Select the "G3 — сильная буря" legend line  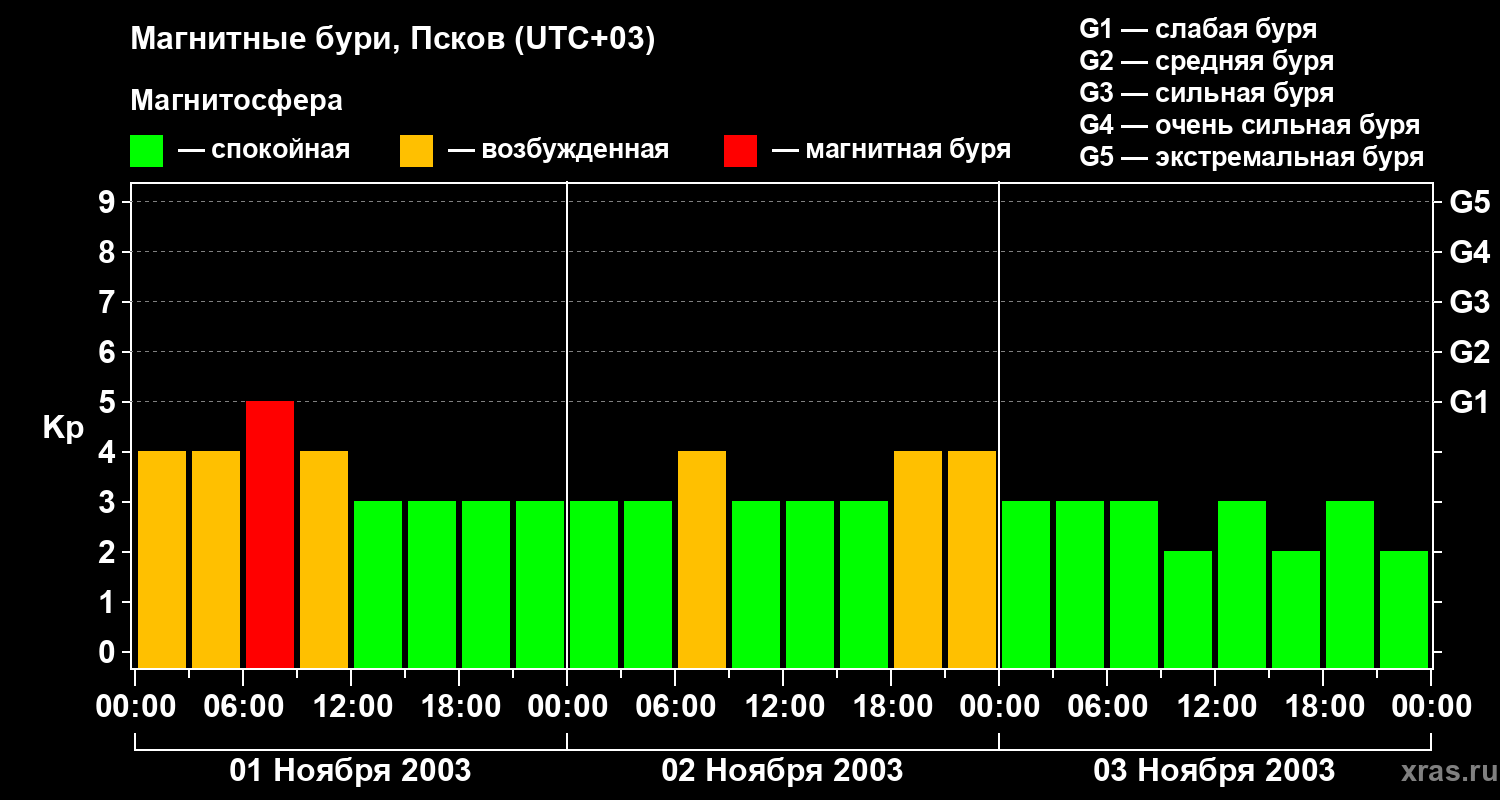click(1206, 93)
